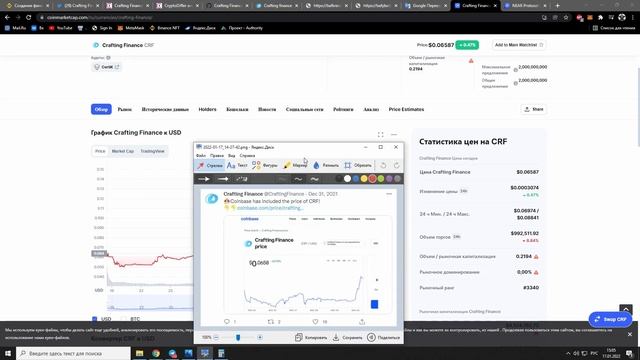The height and width of the screenshot is (360, 640).
Task: Click the Windows taskbar search field
Action: (73, 353)
